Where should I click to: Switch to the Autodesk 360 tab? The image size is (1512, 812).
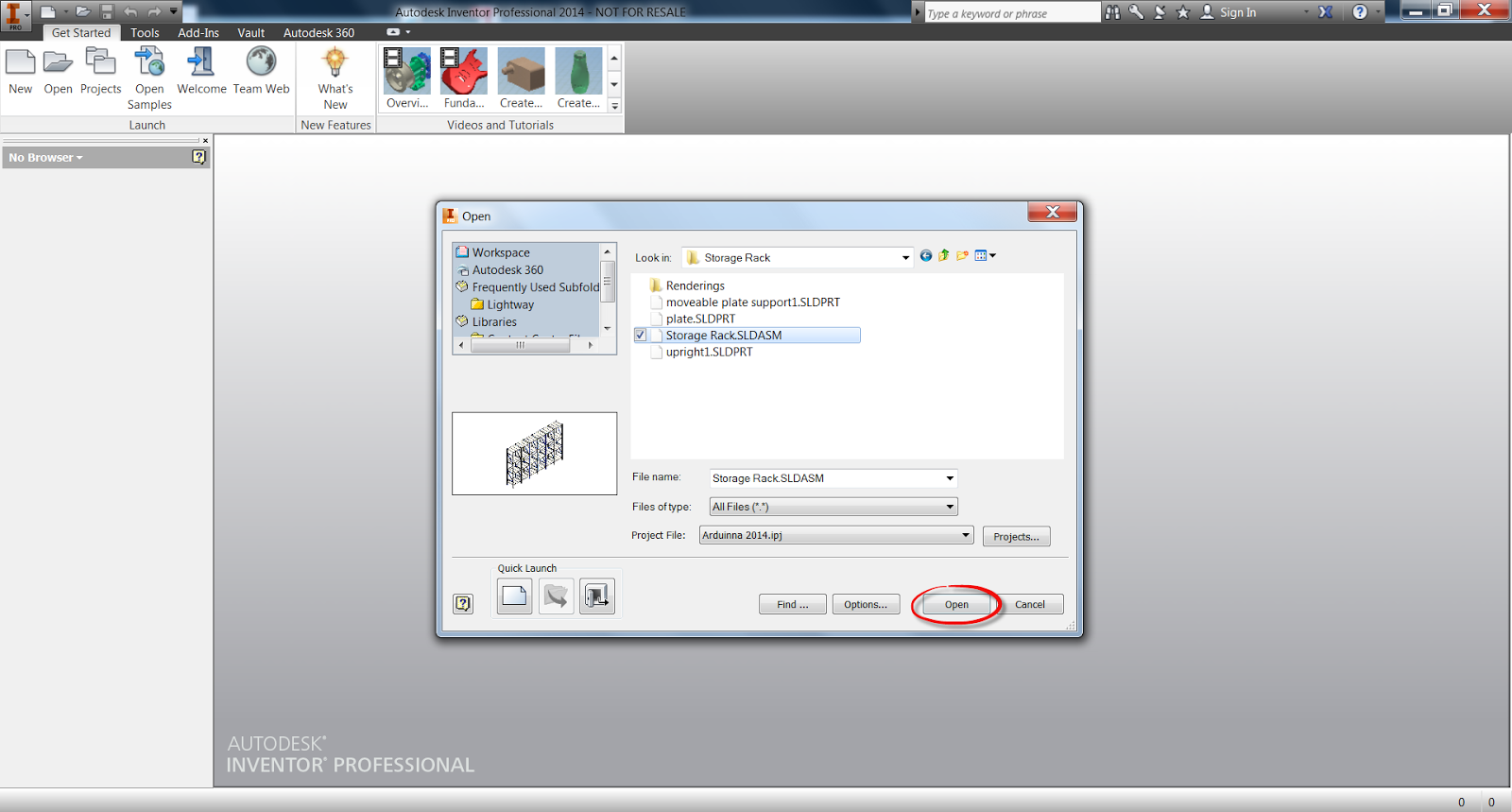click(x=318, y=32)
